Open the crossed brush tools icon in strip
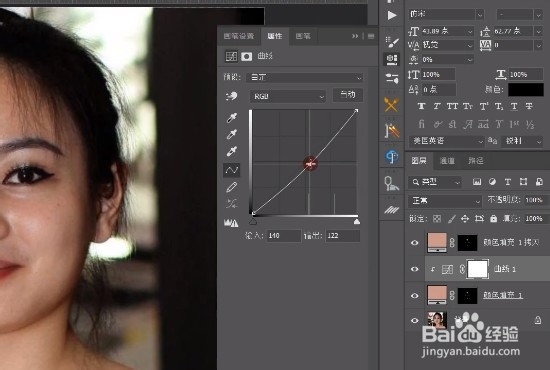 pyautogui.click(x=391, y=105)
